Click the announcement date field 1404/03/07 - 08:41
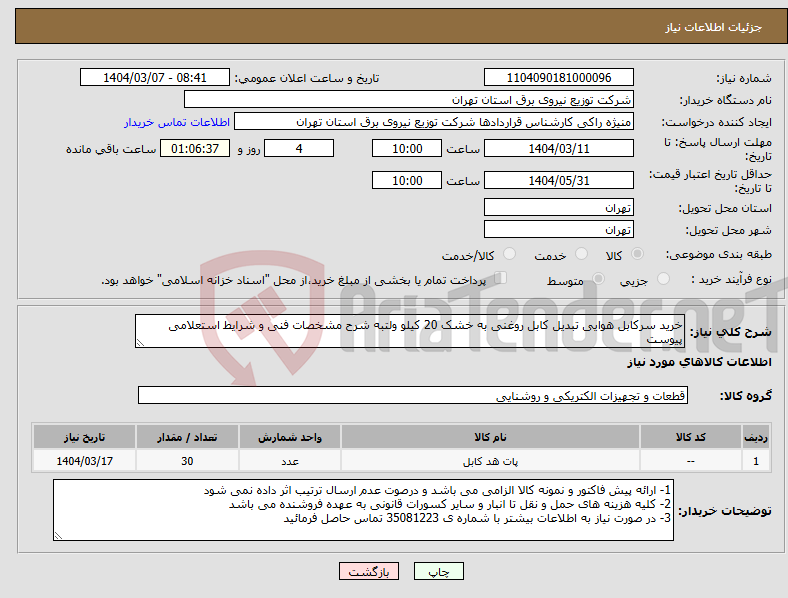The width and height of the screenshot is (788, 598). click(155, 77)
